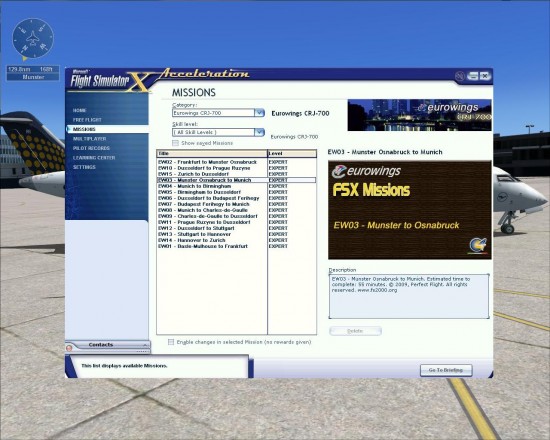Click the Go To Briefing button

tap(446, 370)
